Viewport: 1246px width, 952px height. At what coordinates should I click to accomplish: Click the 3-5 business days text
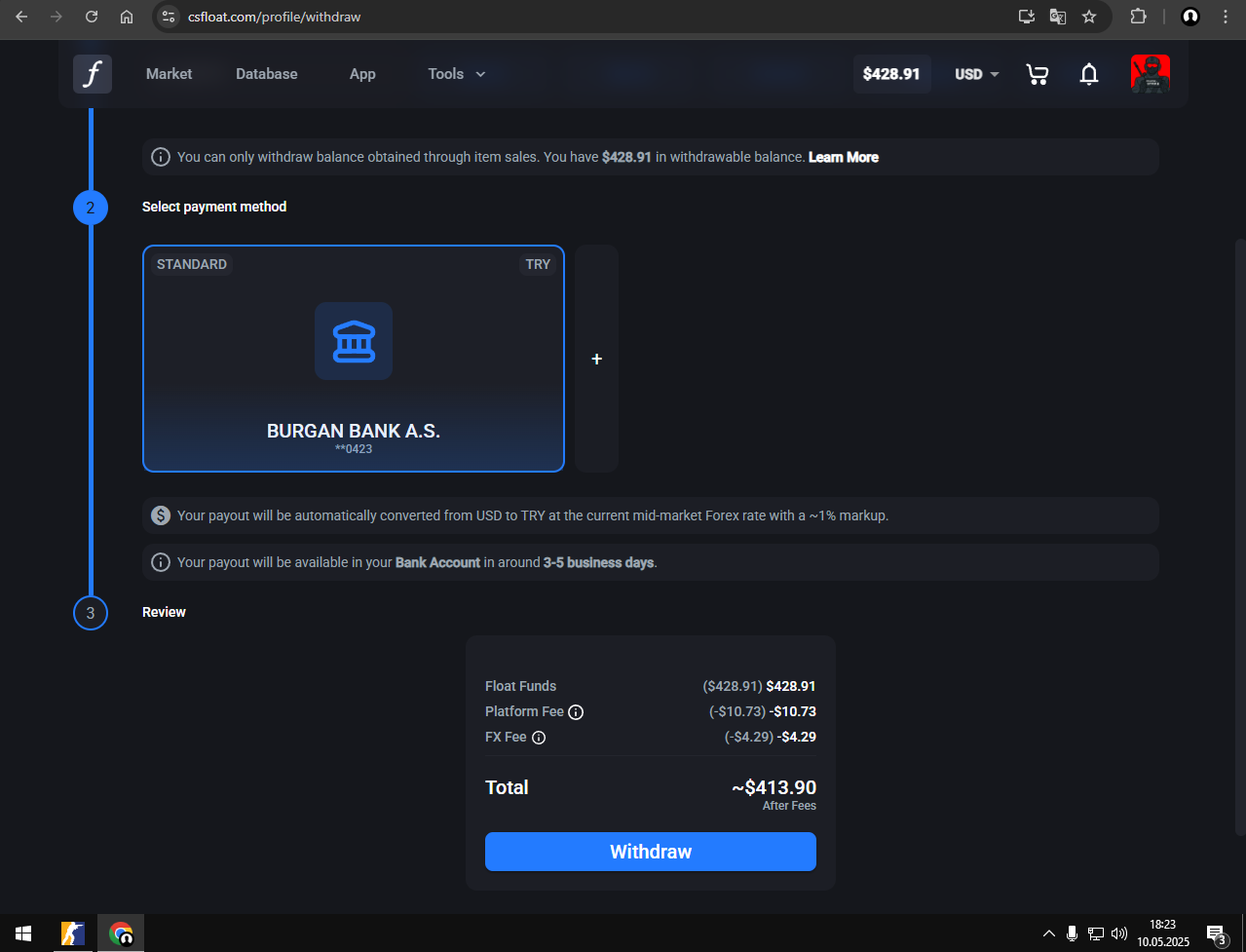tap(599, 562)
